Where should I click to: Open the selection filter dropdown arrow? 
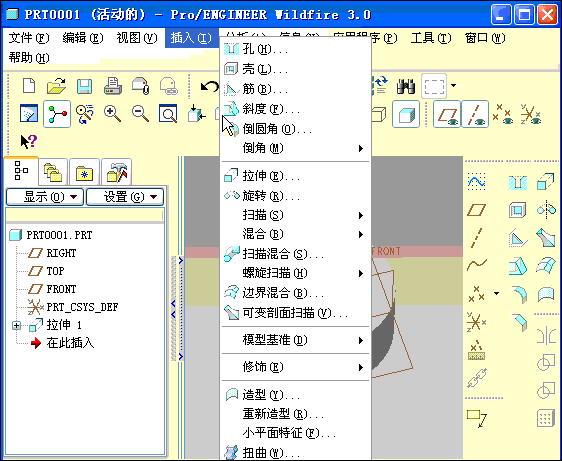(453, 86)
